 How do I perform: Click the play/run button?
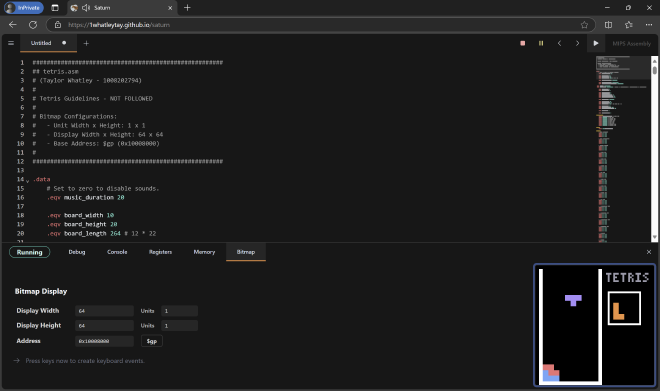click(596, 43)
